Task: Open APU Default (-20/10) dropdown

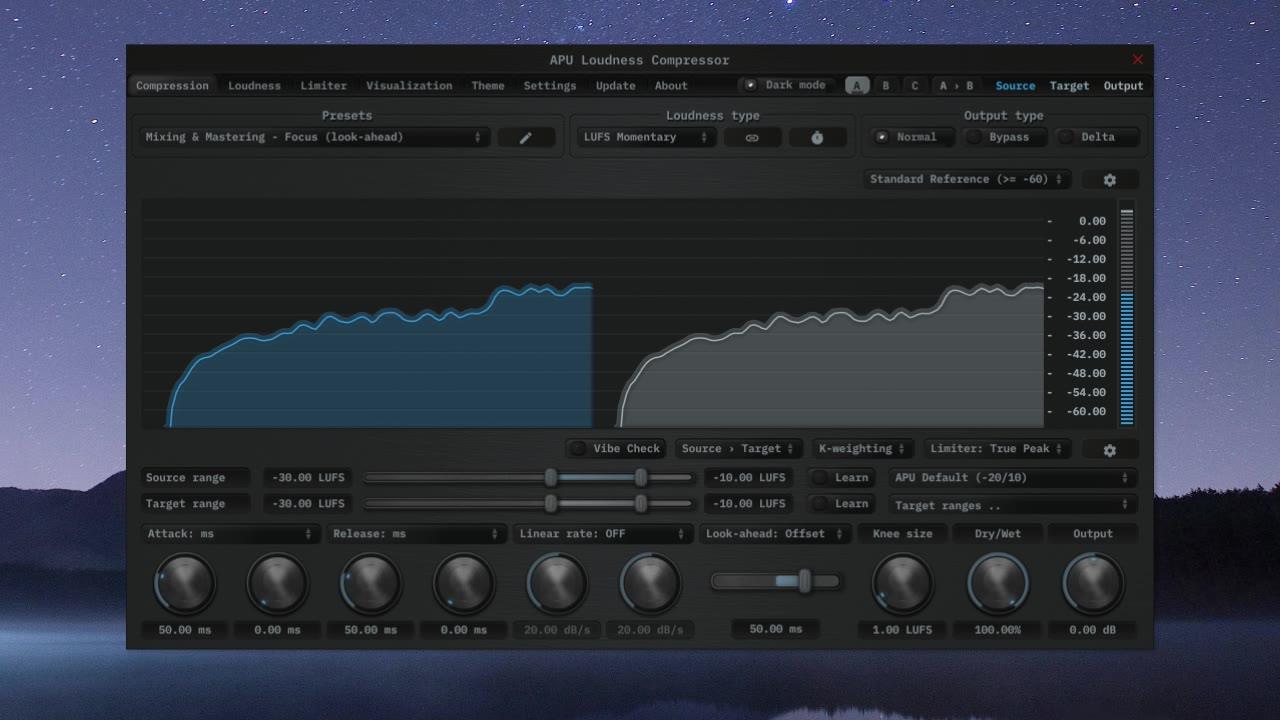Action: pos(1011,478)
